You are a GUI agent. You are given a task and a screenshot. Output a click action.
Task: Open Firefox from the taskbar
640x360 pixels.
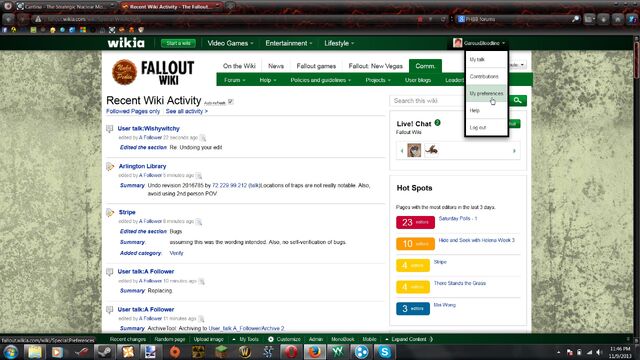pos(314,352)
